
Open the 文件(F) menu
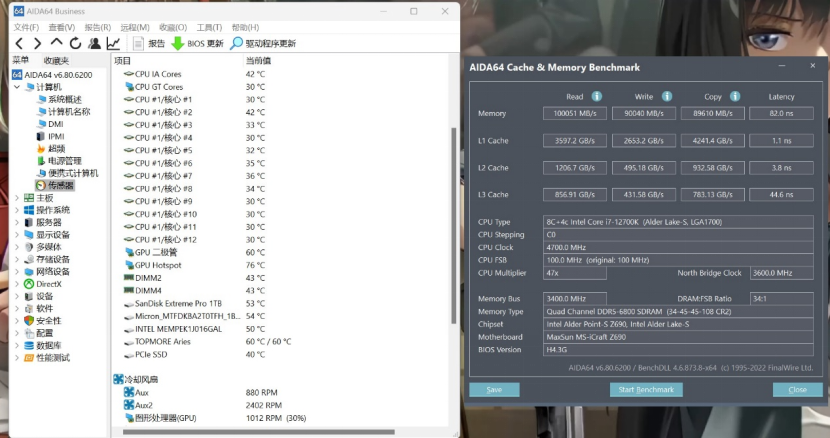point(26,27)
